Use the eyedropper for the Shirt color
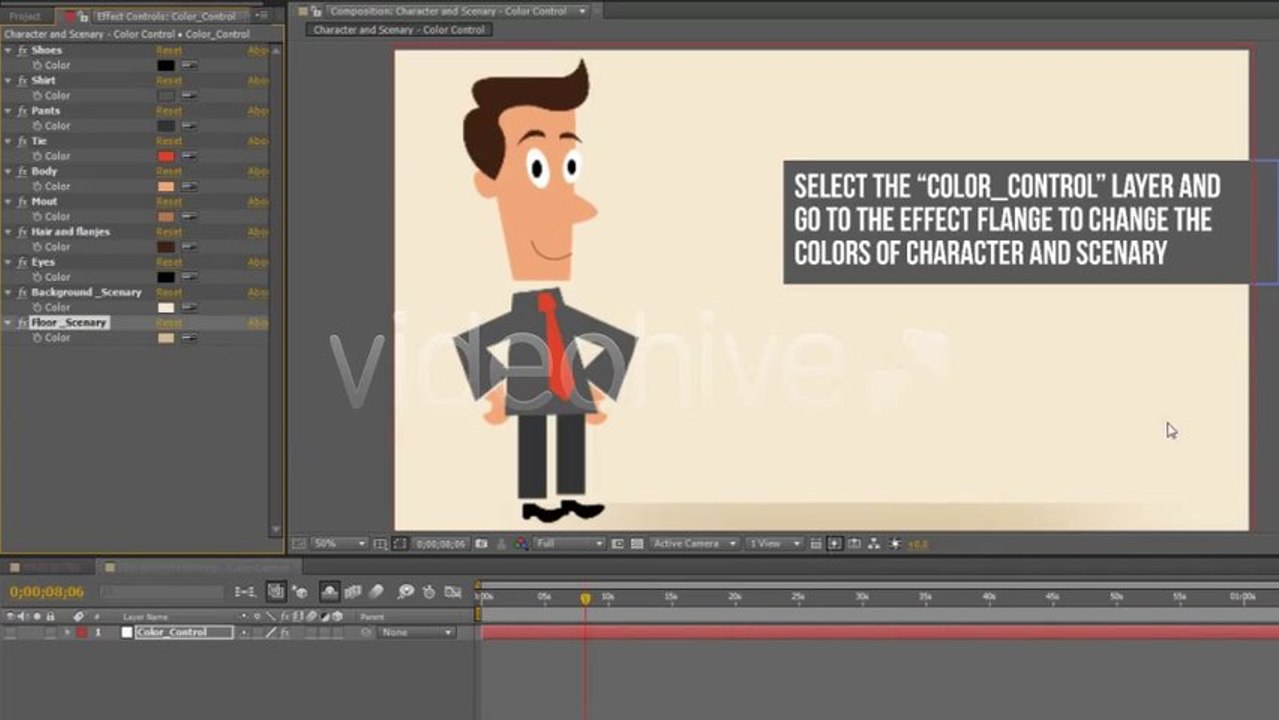Image resolution: width=1279 pixels, height=720 pixels. (189, 95)
